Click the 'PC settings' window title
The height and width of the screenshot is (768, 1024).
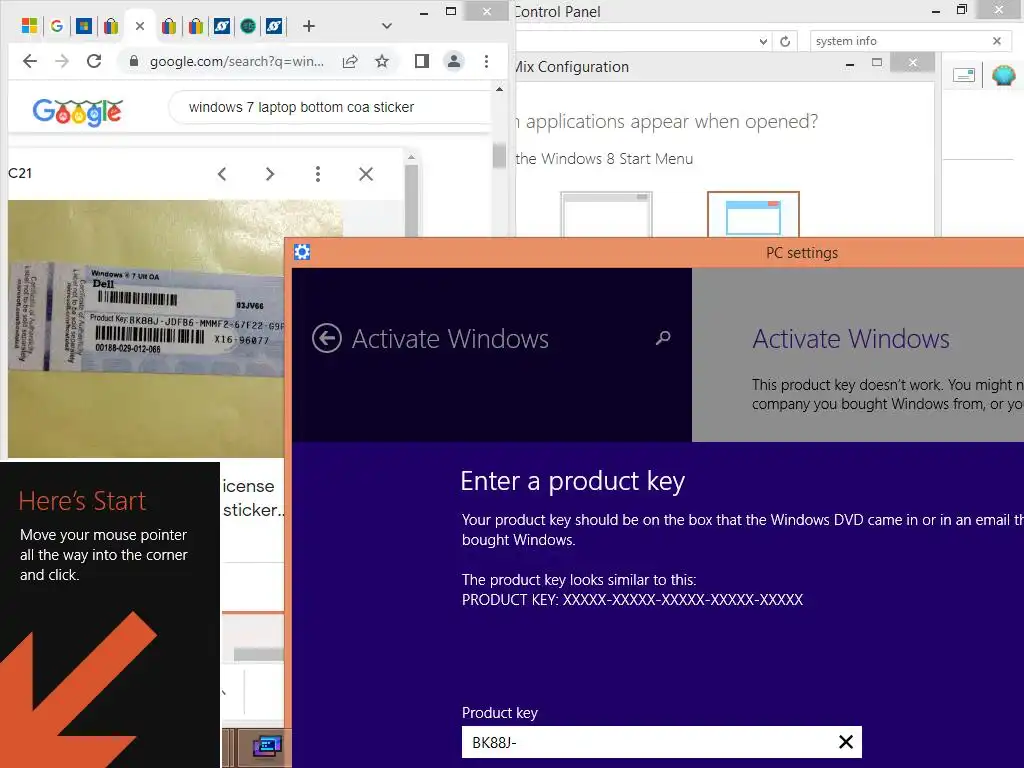point(801,253)
